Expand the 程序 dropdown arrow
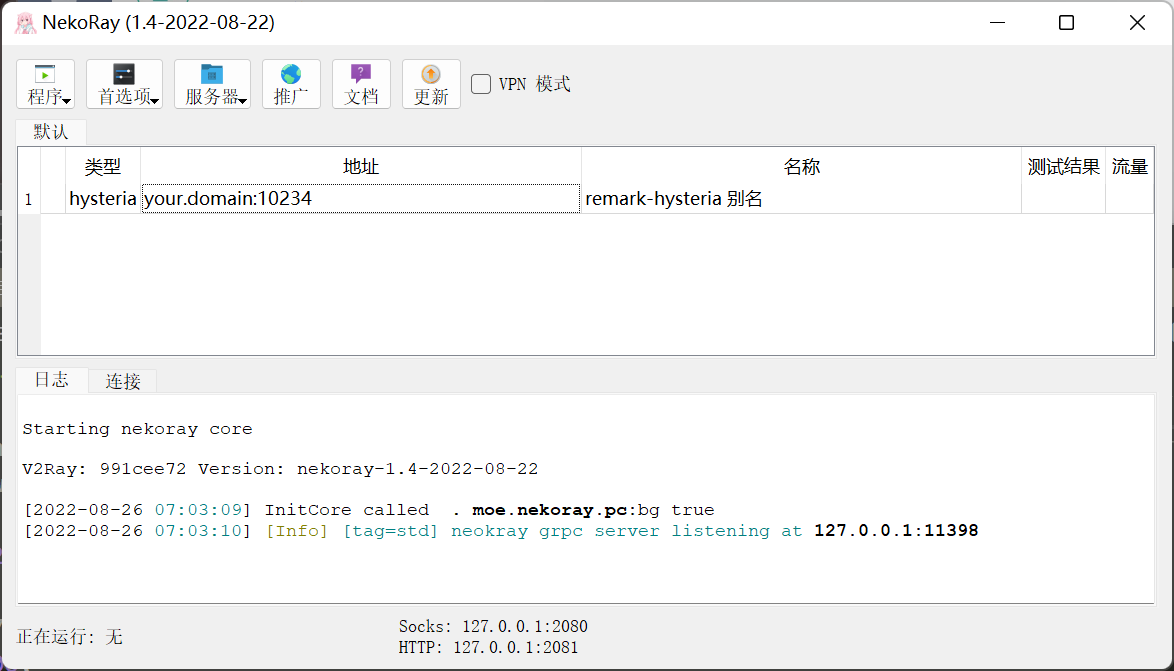 pos(67,100)
